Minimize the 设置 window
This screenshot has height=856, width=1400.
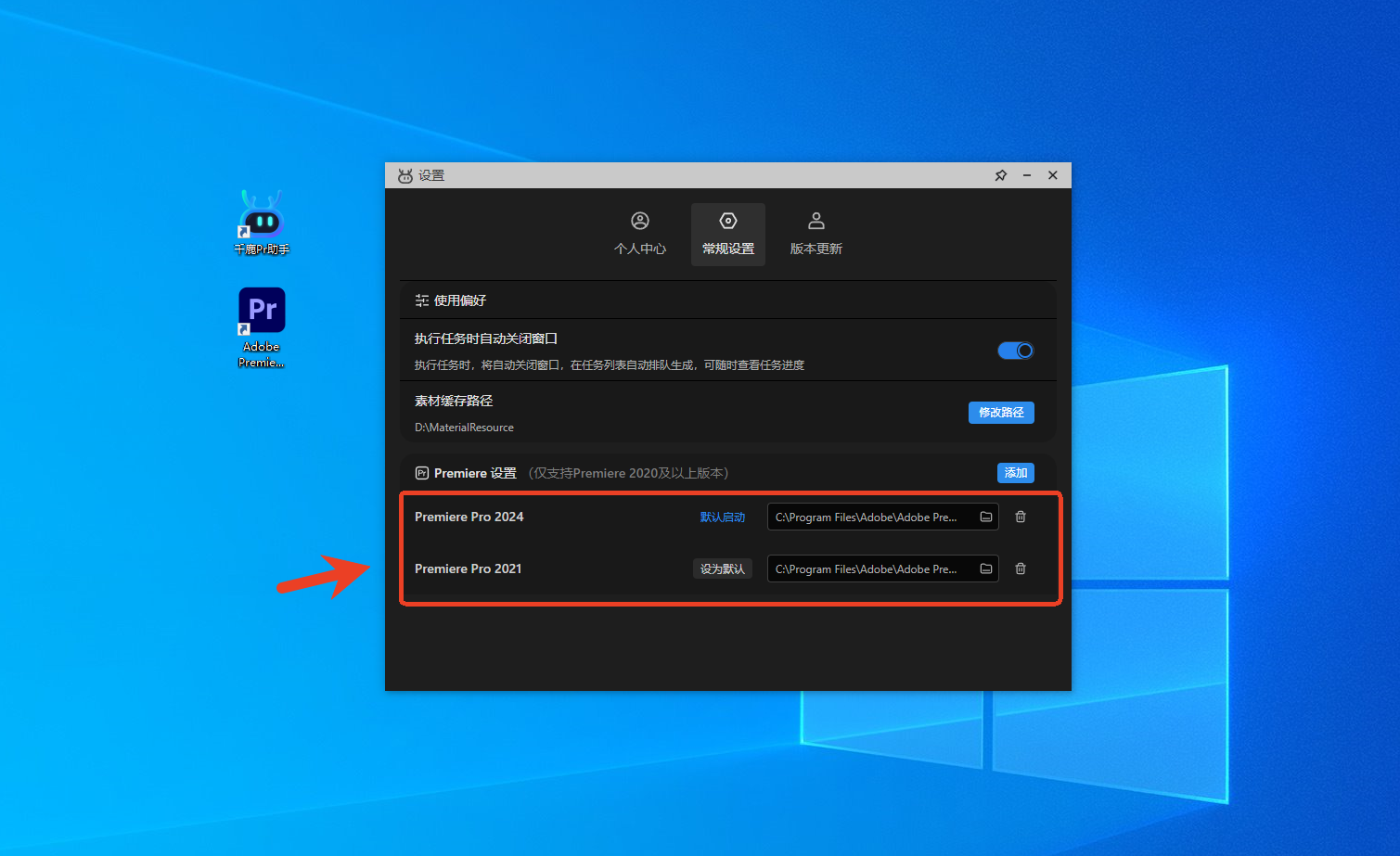click(1027, 175)
